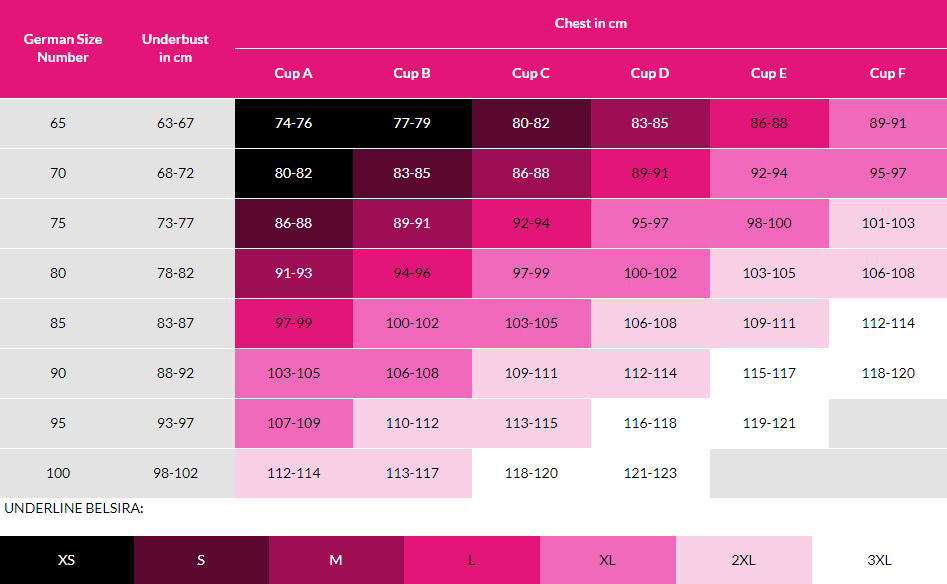Click the M size legend swatch
This screenshot has height=584, width=947.
(336, 560)
